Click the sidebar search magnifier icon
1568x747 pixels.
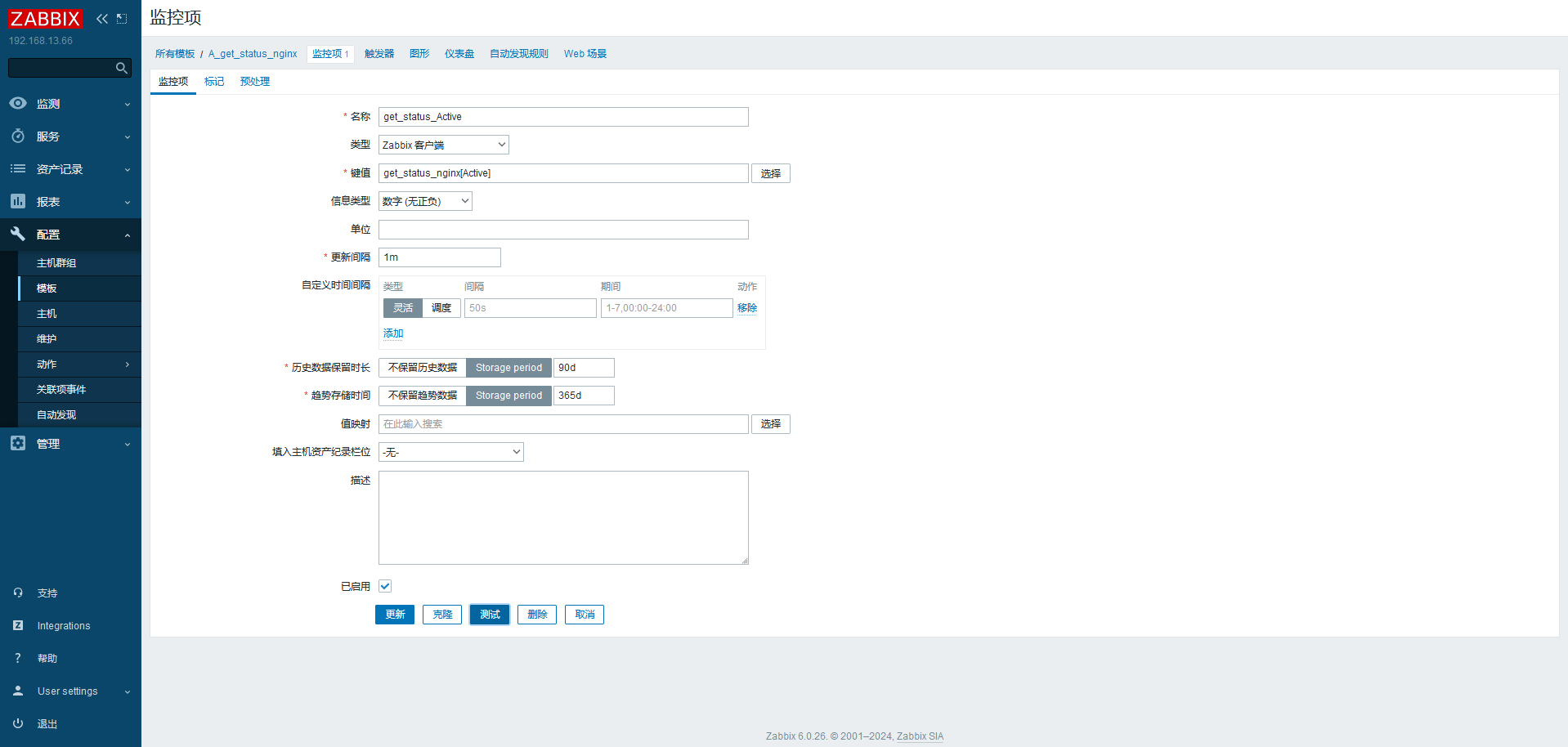tap(122, 68)
